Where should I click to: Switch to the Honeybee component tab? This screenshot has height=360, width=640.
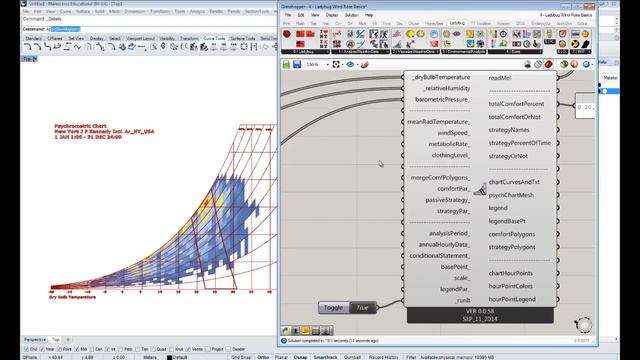[x=434, y=23]
